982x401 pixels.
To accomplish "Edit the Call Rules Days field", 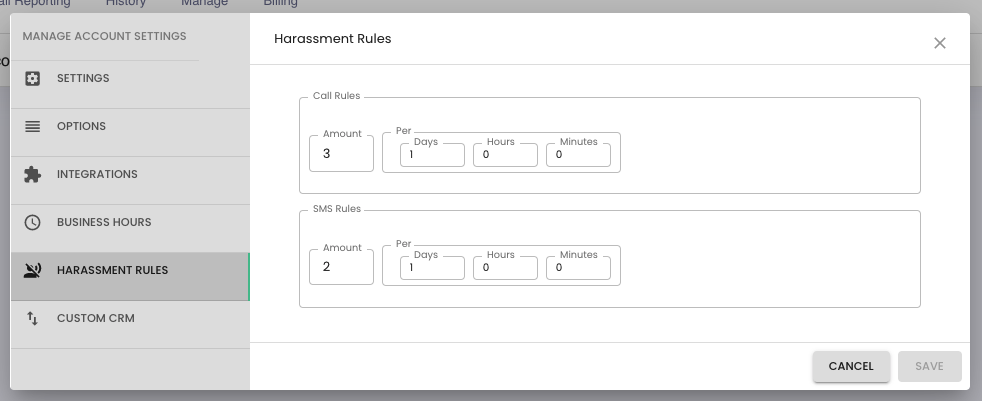I will [432, 155].
